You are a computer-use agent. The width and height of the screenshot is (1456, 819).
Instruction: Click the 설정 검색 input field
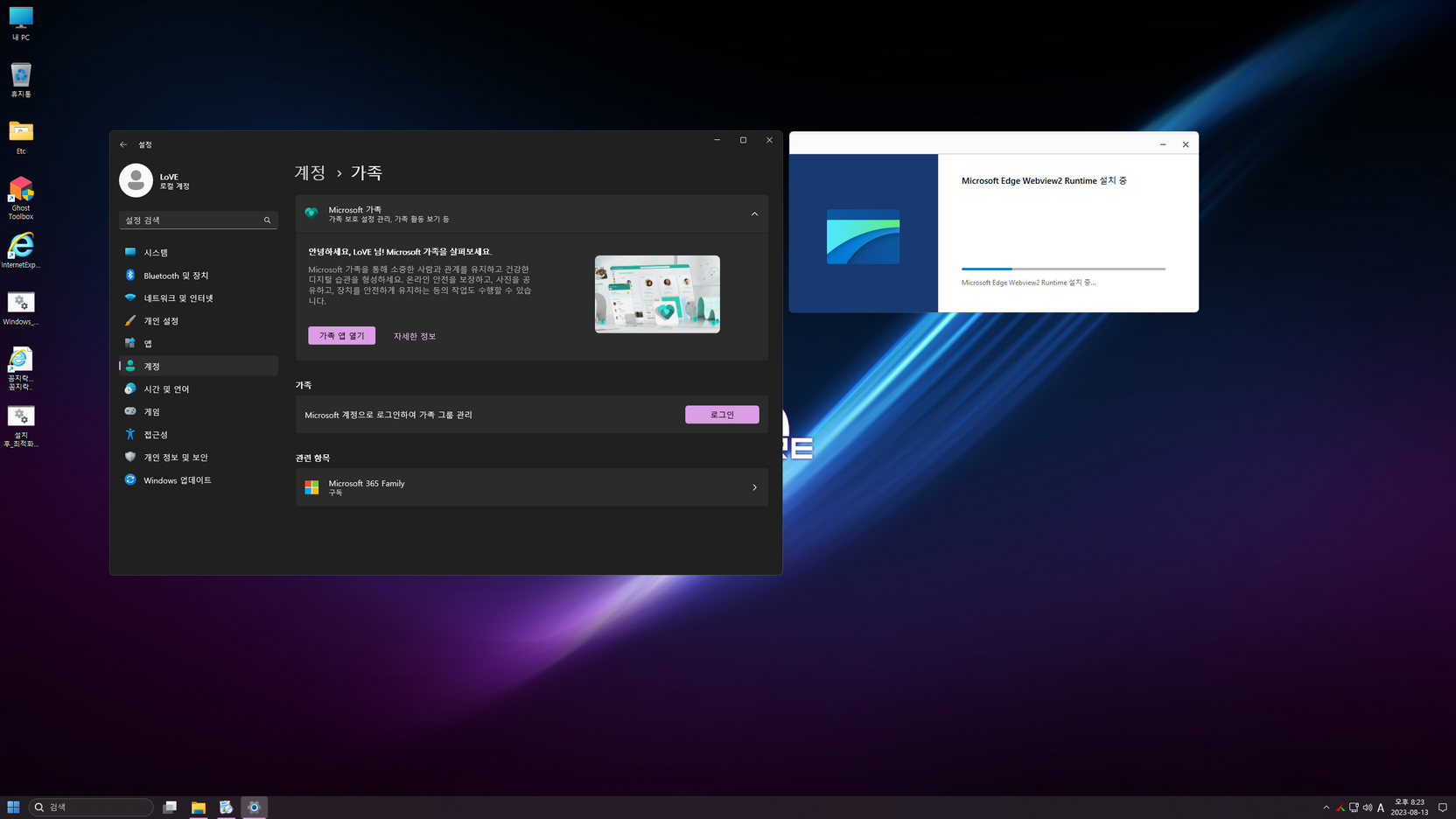click(199, 220)
